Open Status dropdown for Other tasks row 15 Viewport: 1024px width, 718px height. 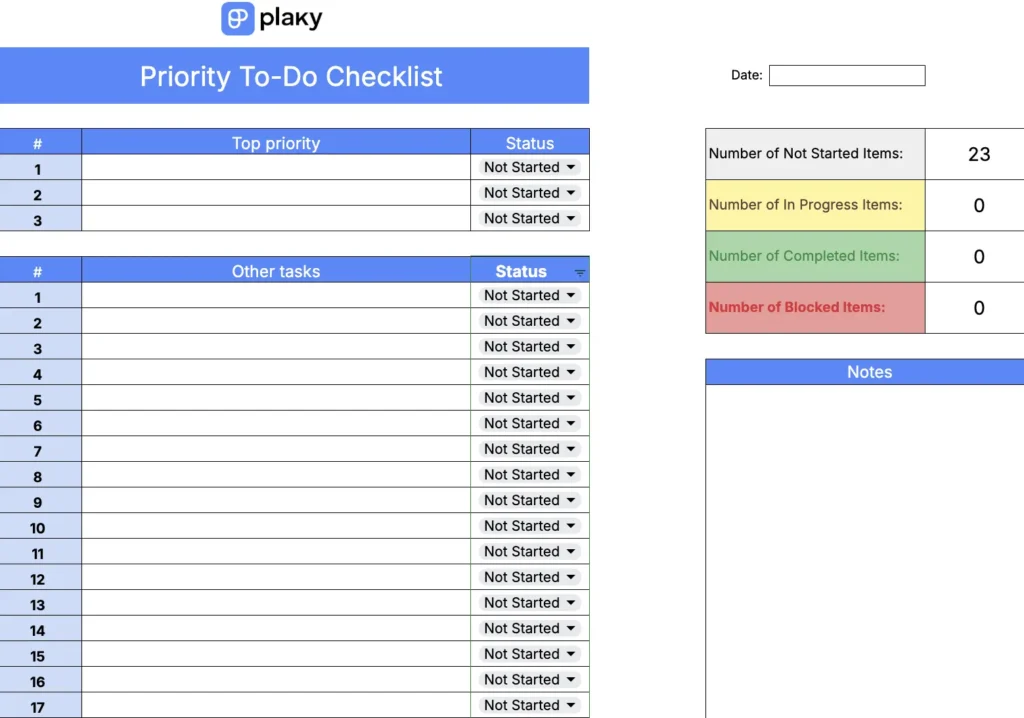pos(530,654)
